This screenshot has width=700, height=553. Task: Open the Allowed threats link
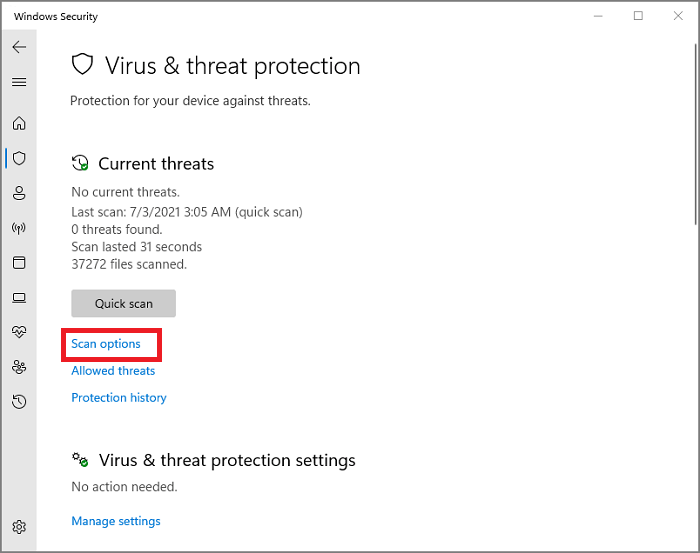point(113,371)
